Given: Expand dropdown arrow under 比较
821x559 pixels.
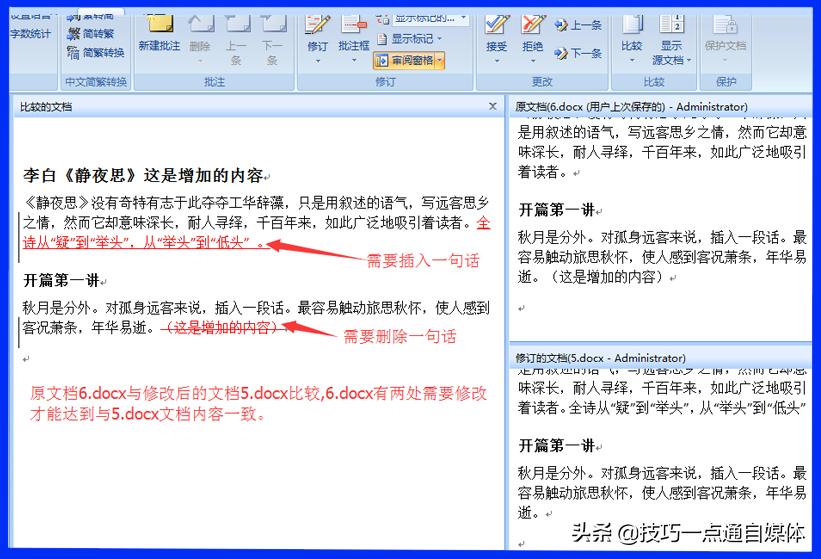Looking at the screenshot, I should pyautogui.click(x=632, y=61).
